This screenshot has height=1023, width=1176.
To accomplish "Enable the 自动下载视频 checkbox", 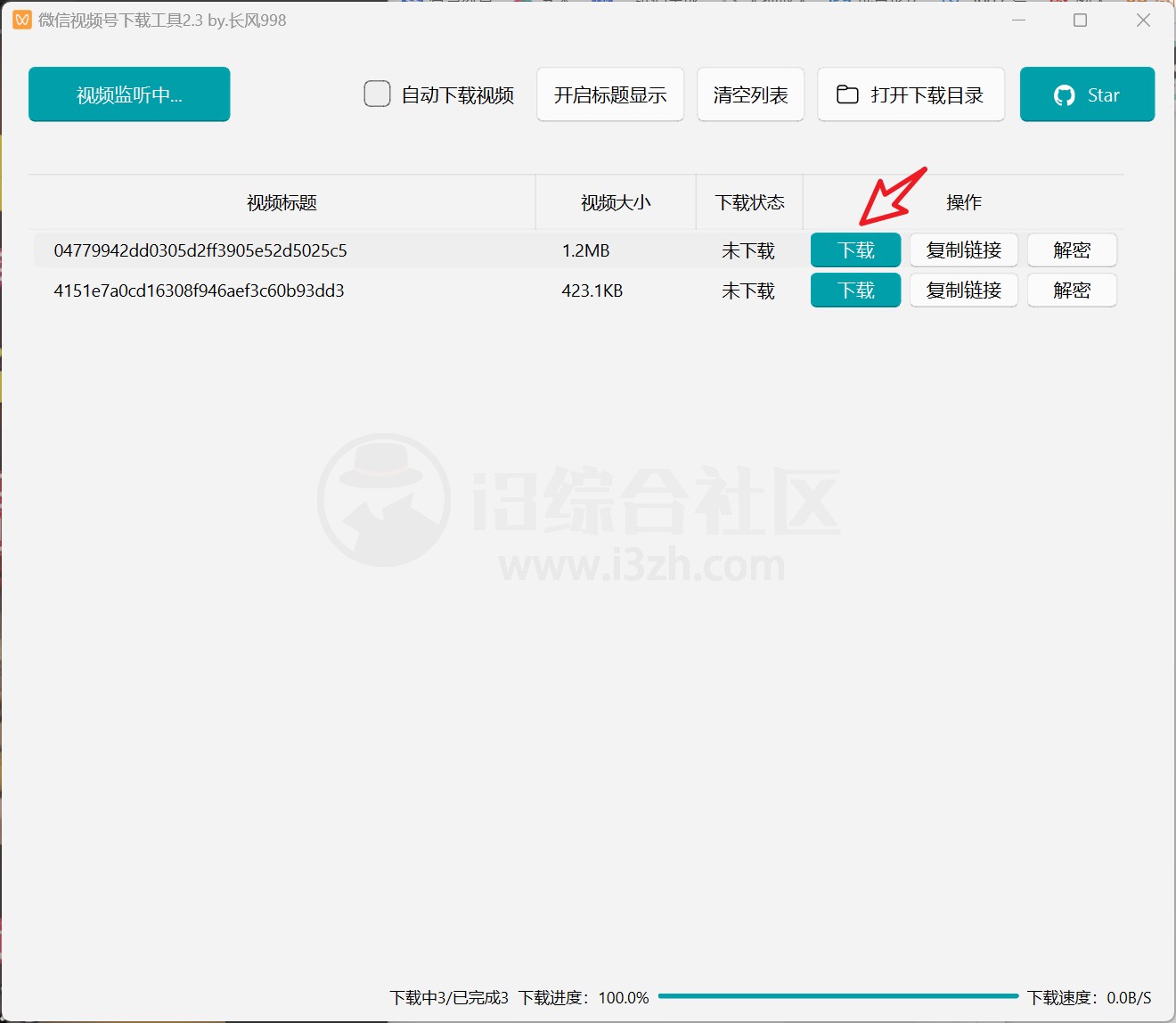I will 377,94.
